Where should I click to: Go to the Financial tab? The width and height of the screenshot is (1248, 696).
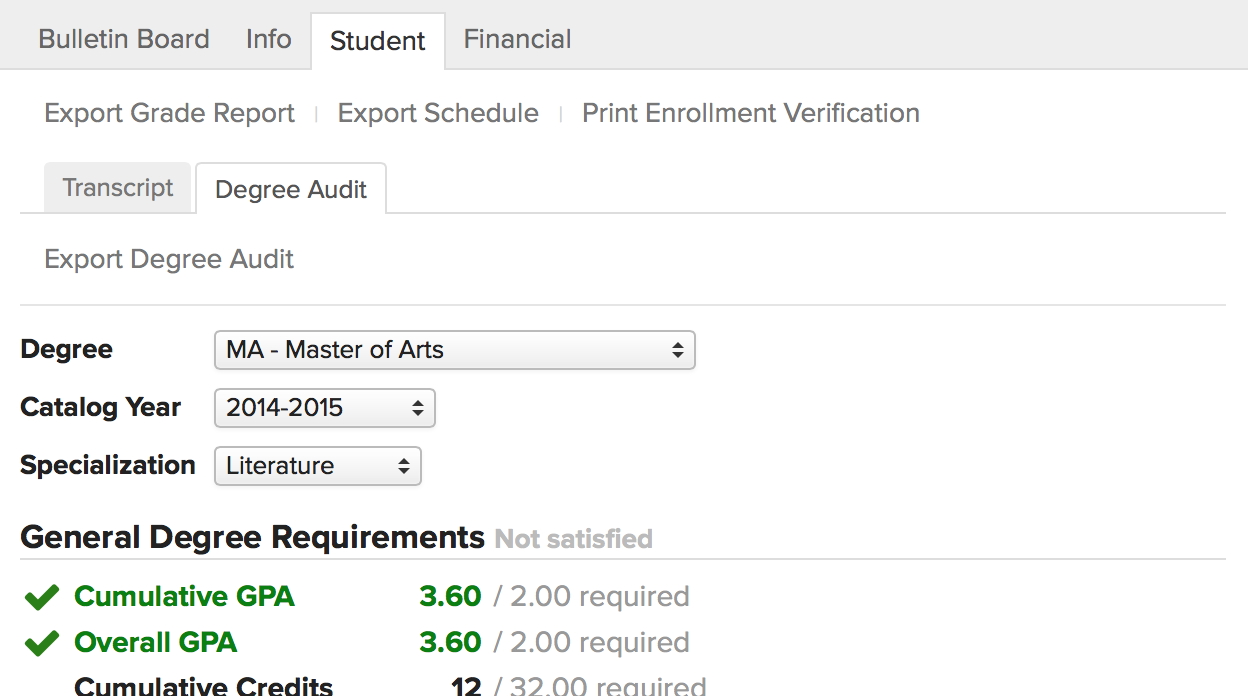click(518, 39)
